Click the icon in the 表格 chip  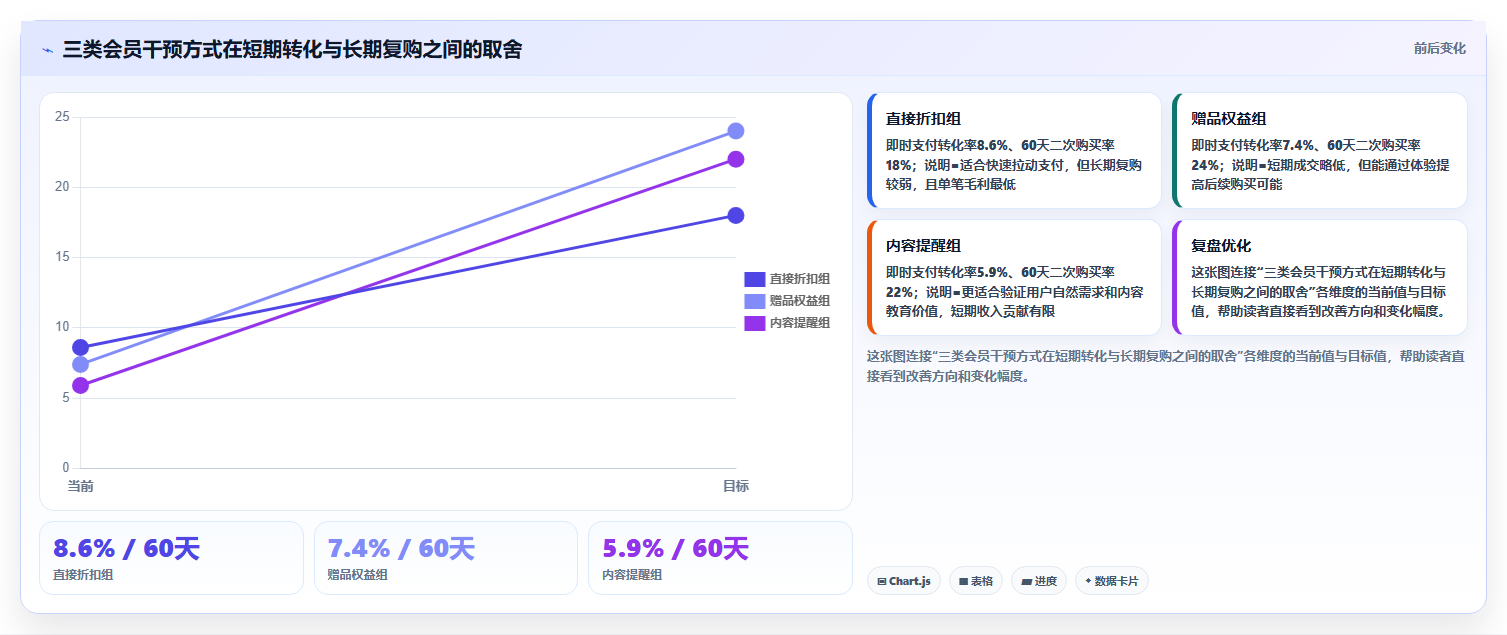click(x=963, y=581)
